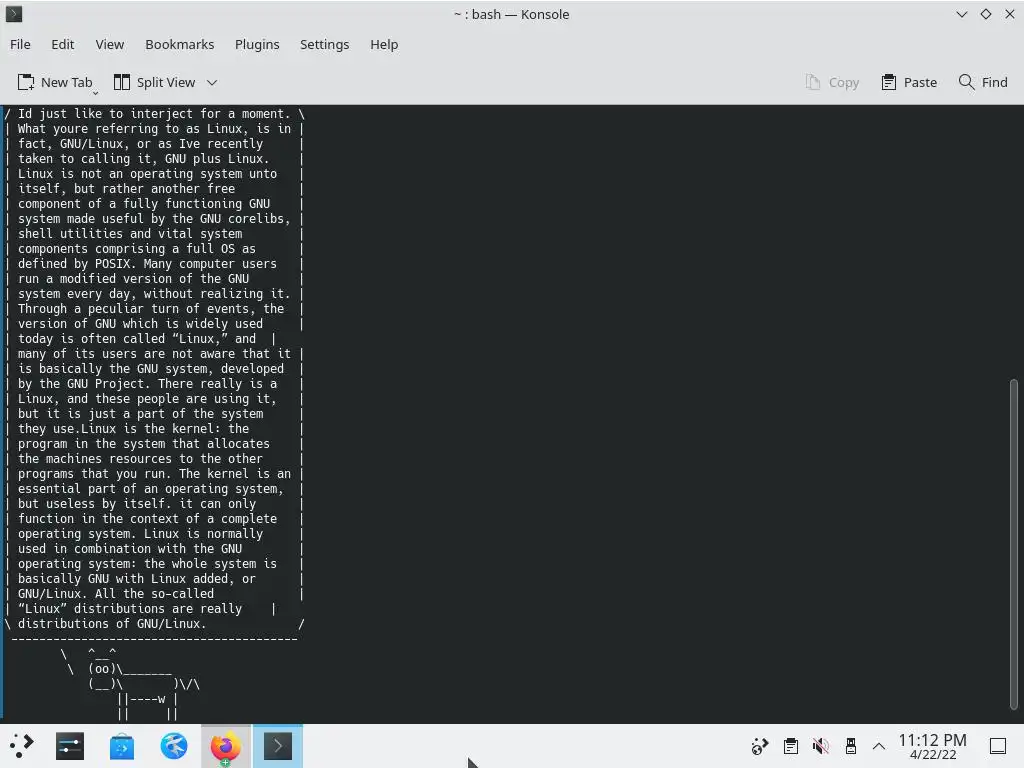Open the Help menu
1024x768 pixels.
pos(384,44)
